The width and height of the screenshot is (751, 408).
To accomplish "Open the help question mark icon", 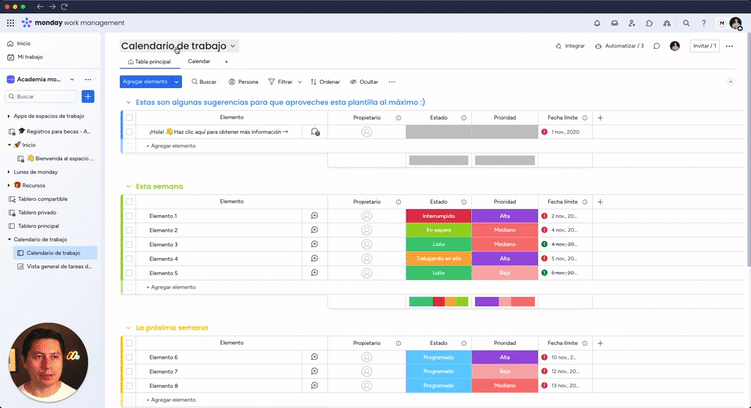I will pyautogui.click(x=703, y=22).
